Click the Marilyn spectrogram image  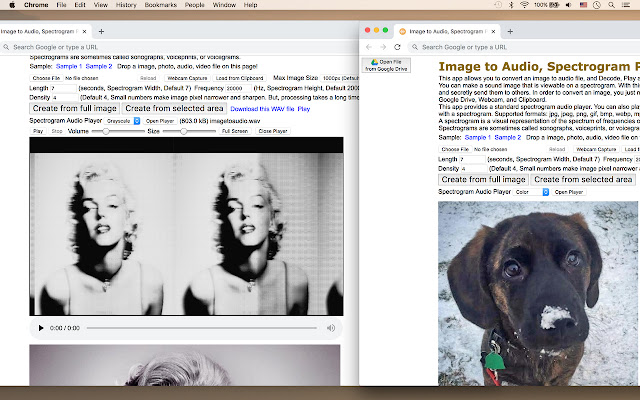(186, 227)
